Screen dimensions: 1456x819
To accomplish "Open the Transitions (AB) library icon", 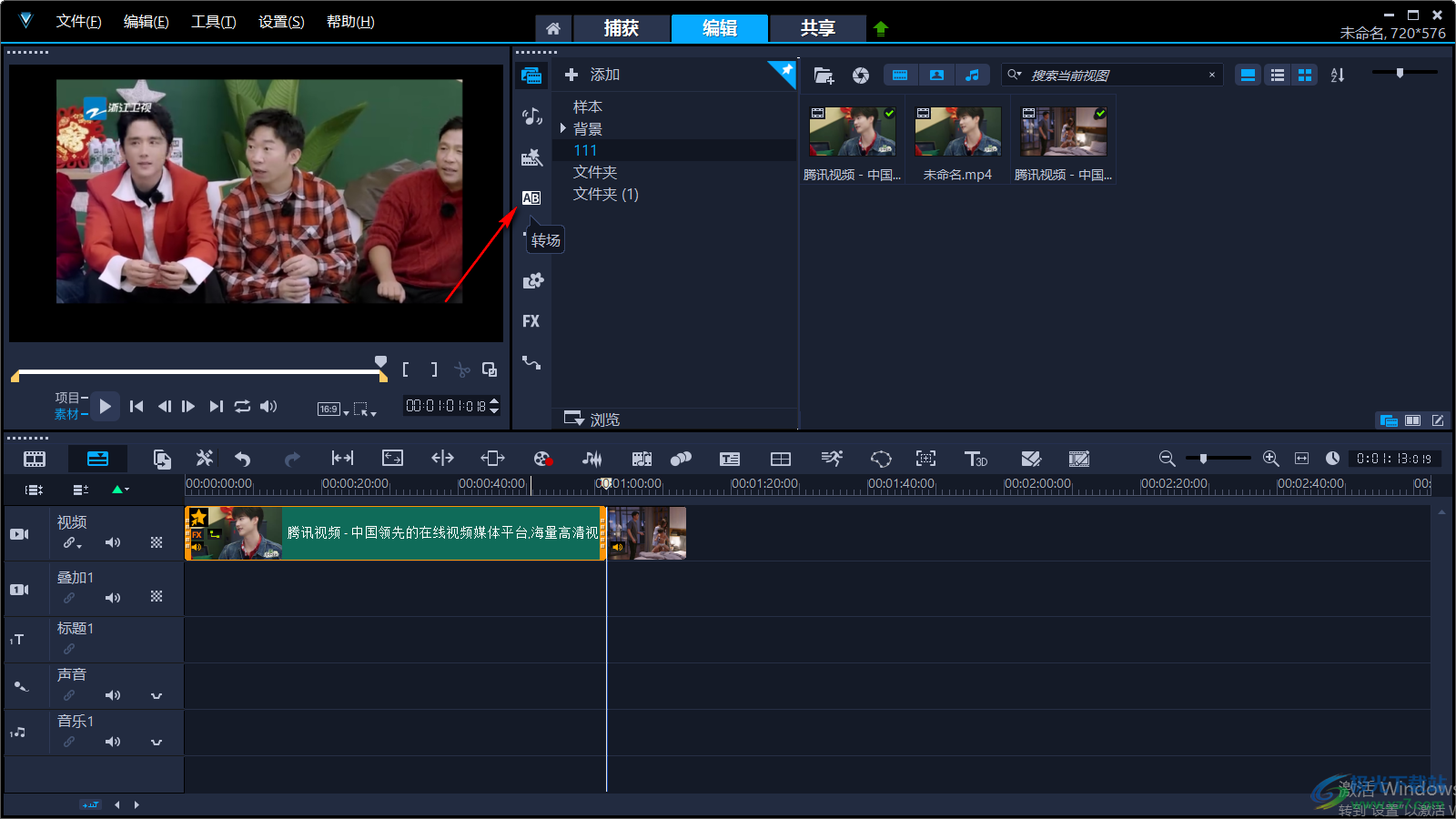I will 531,197.
